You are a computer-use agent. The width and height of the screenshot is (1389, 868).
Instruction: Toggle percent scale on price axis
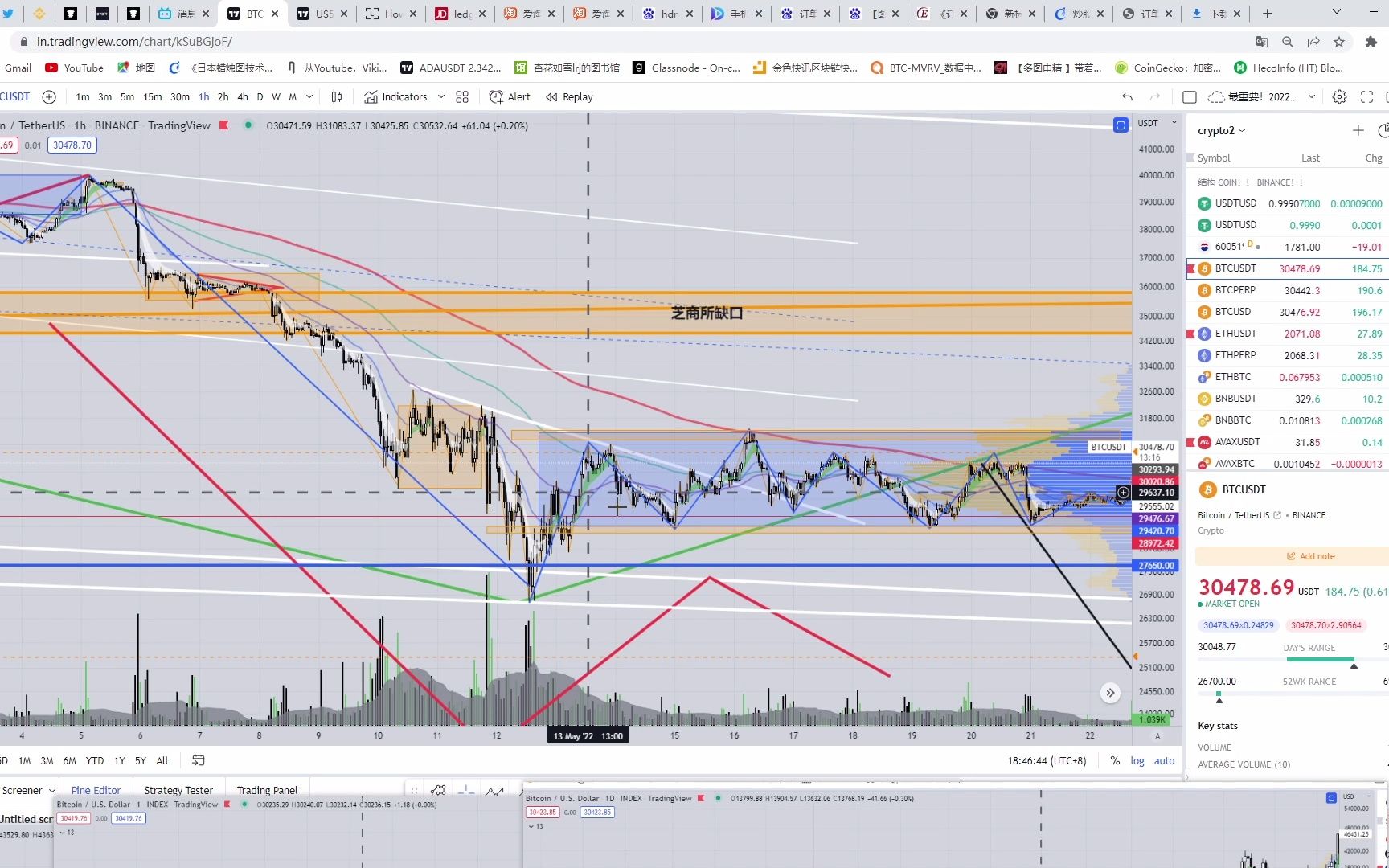pyautogui.click(x=1115, y=760)
